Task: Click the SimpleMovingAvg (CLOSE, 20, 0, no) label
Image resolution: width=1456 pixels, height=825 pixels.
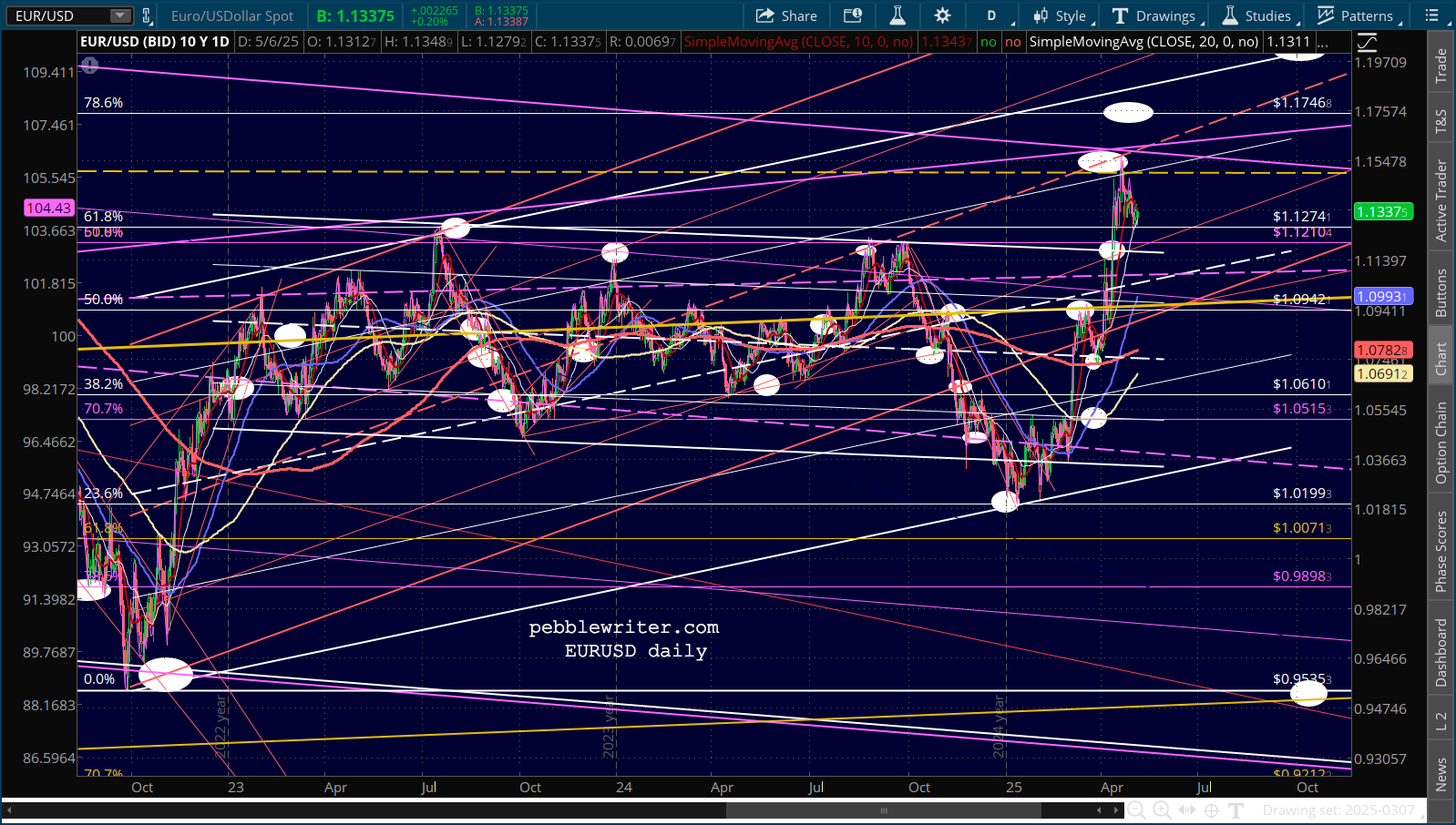Action: [1143, 42]
